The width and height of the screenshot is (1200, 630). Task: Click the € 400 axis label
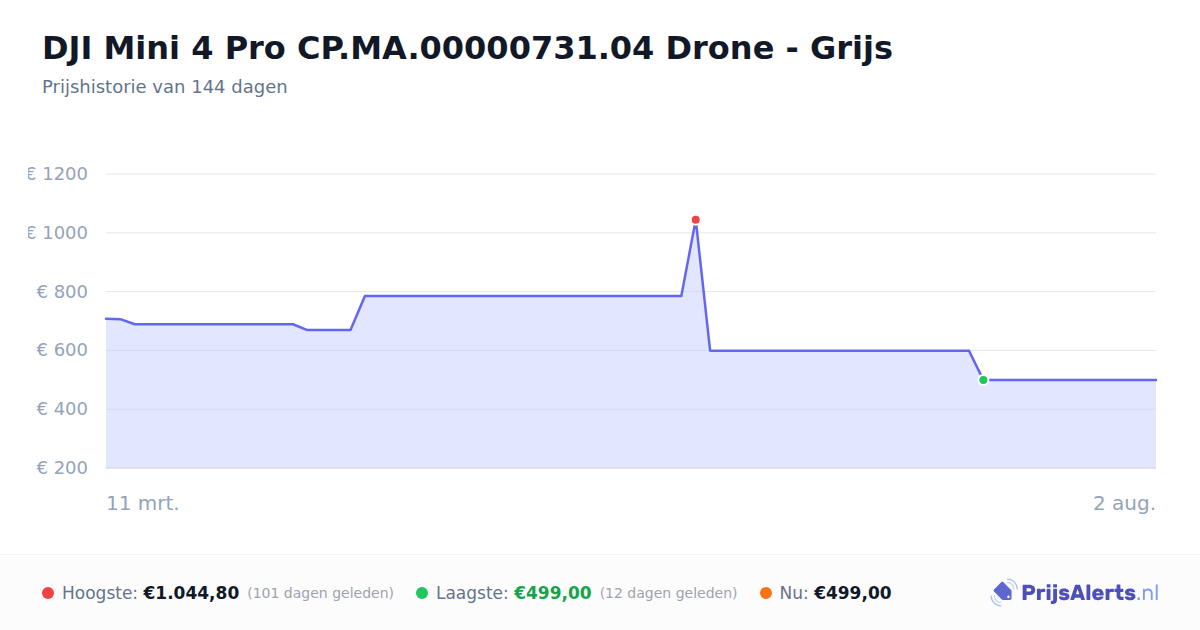[x=63, y=409]
